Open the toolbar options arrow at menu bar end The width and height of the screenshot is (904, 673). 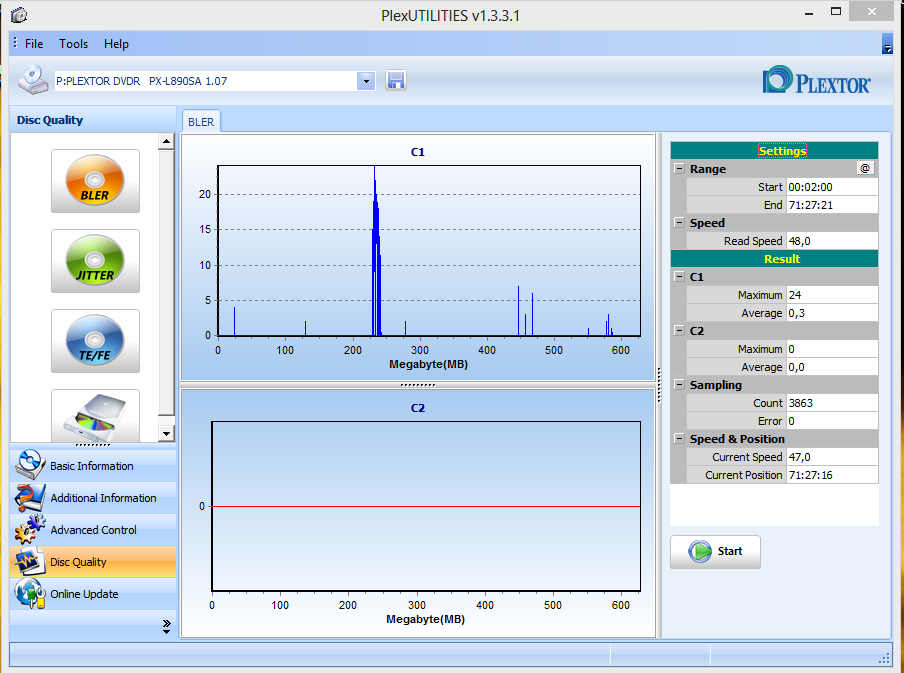coord(887,44)
